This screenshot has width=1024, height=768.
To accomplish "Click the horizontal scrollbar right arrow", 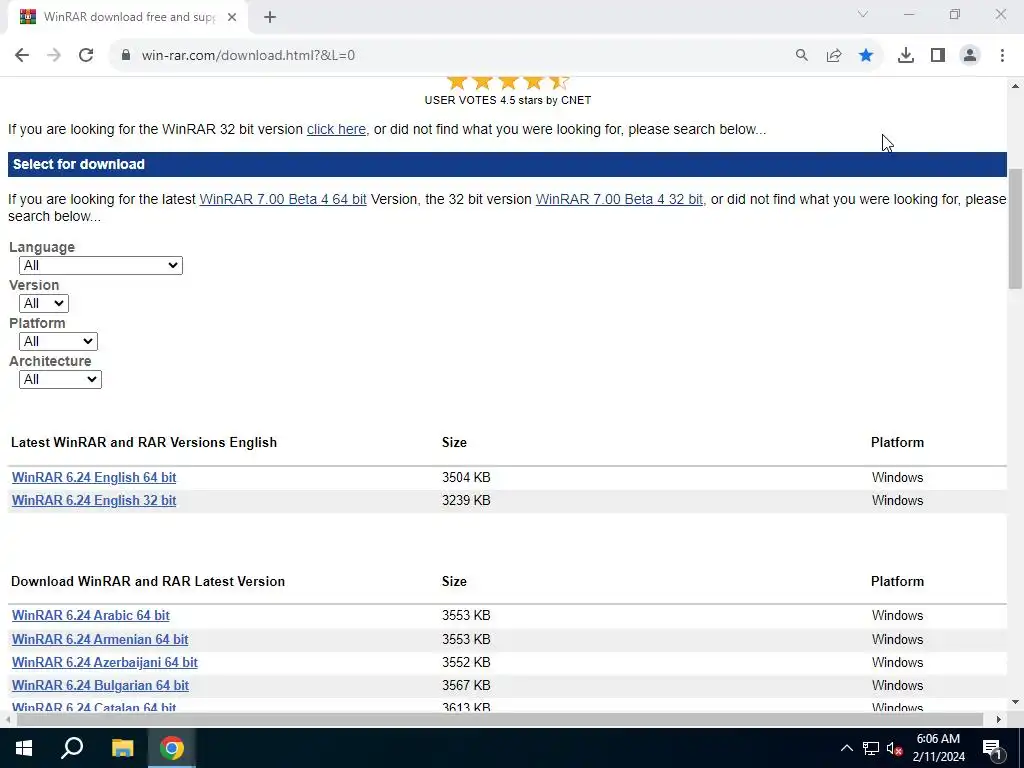I will (999, 719).
